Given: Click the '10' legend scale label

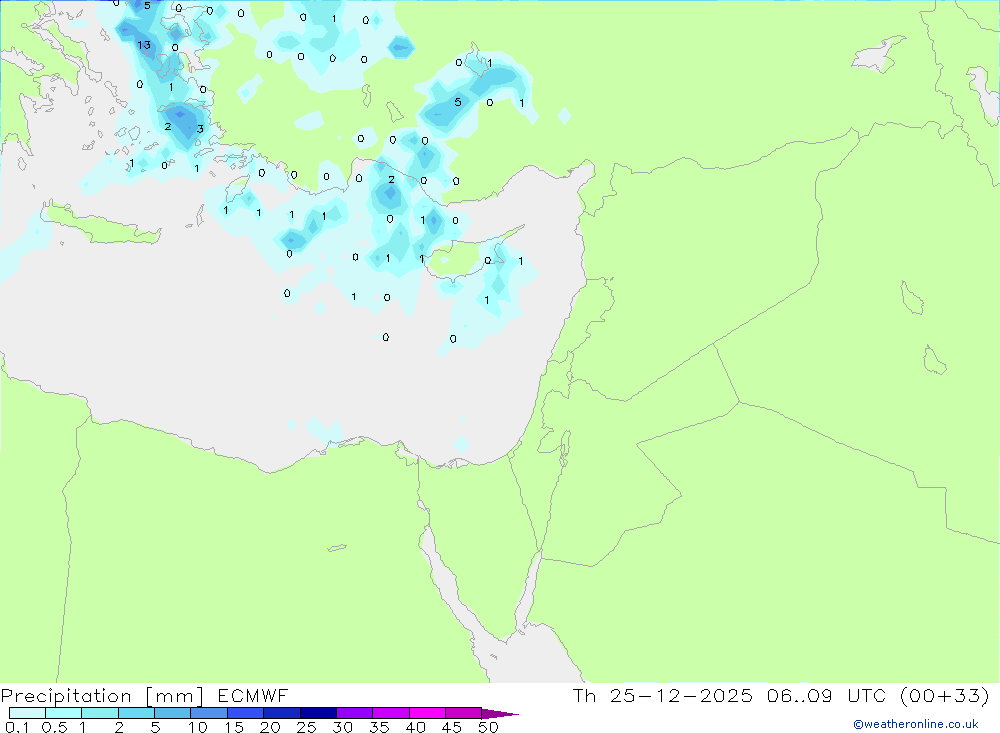Looking at the screenshot, I should (x=198, y=727).
